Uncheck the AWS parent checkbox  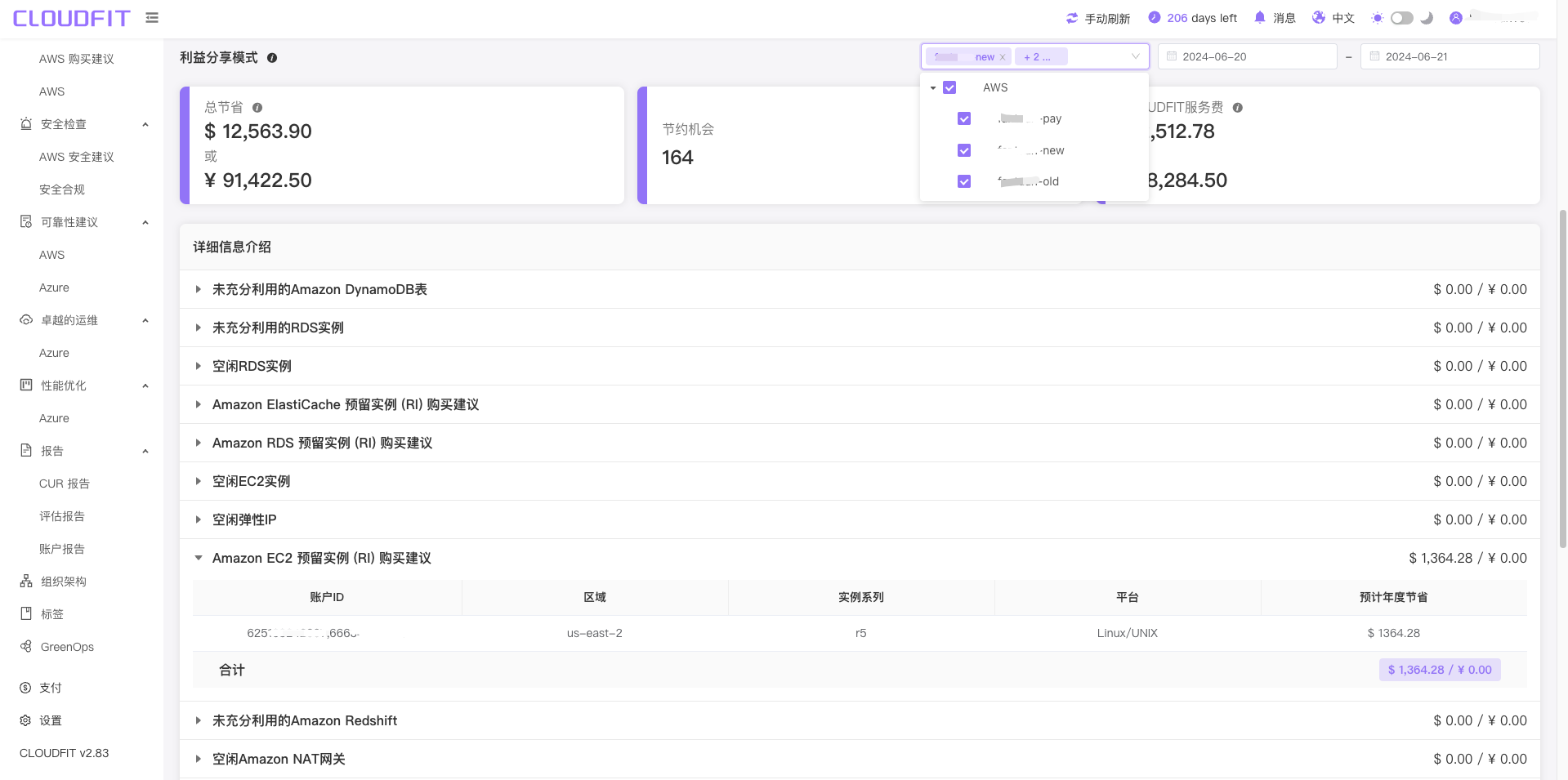(x=949, y=87)
